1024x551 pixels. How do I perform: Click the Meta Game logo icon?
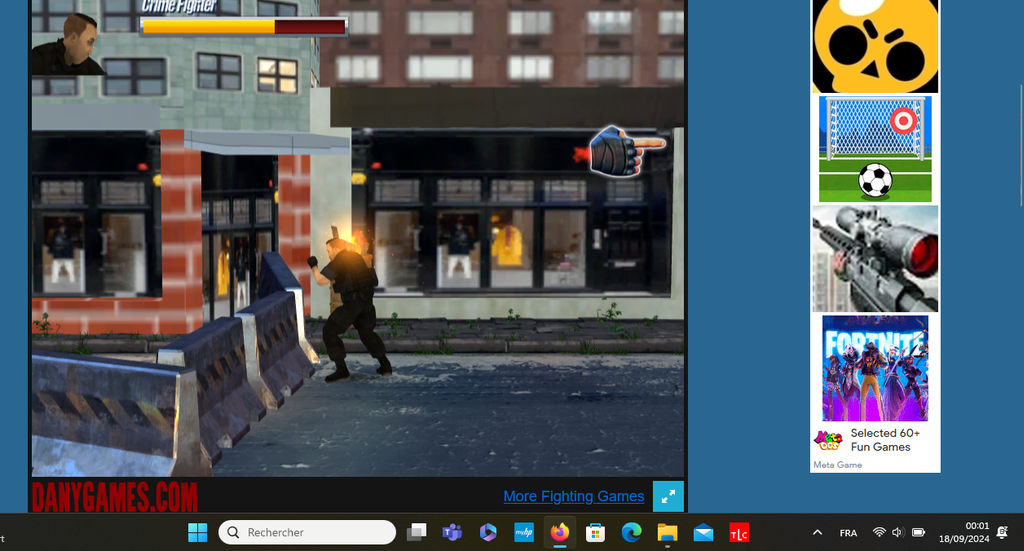coord(828,441)
